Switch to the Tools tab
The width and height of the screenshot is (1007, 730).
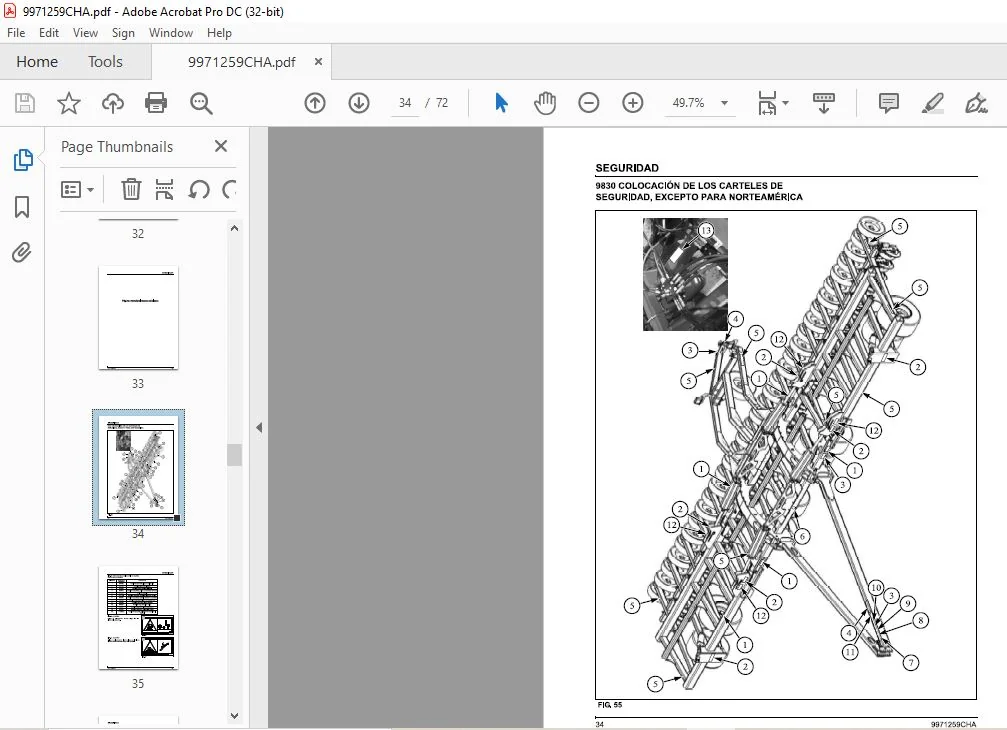pyautogui.click(x=105, y=62)
